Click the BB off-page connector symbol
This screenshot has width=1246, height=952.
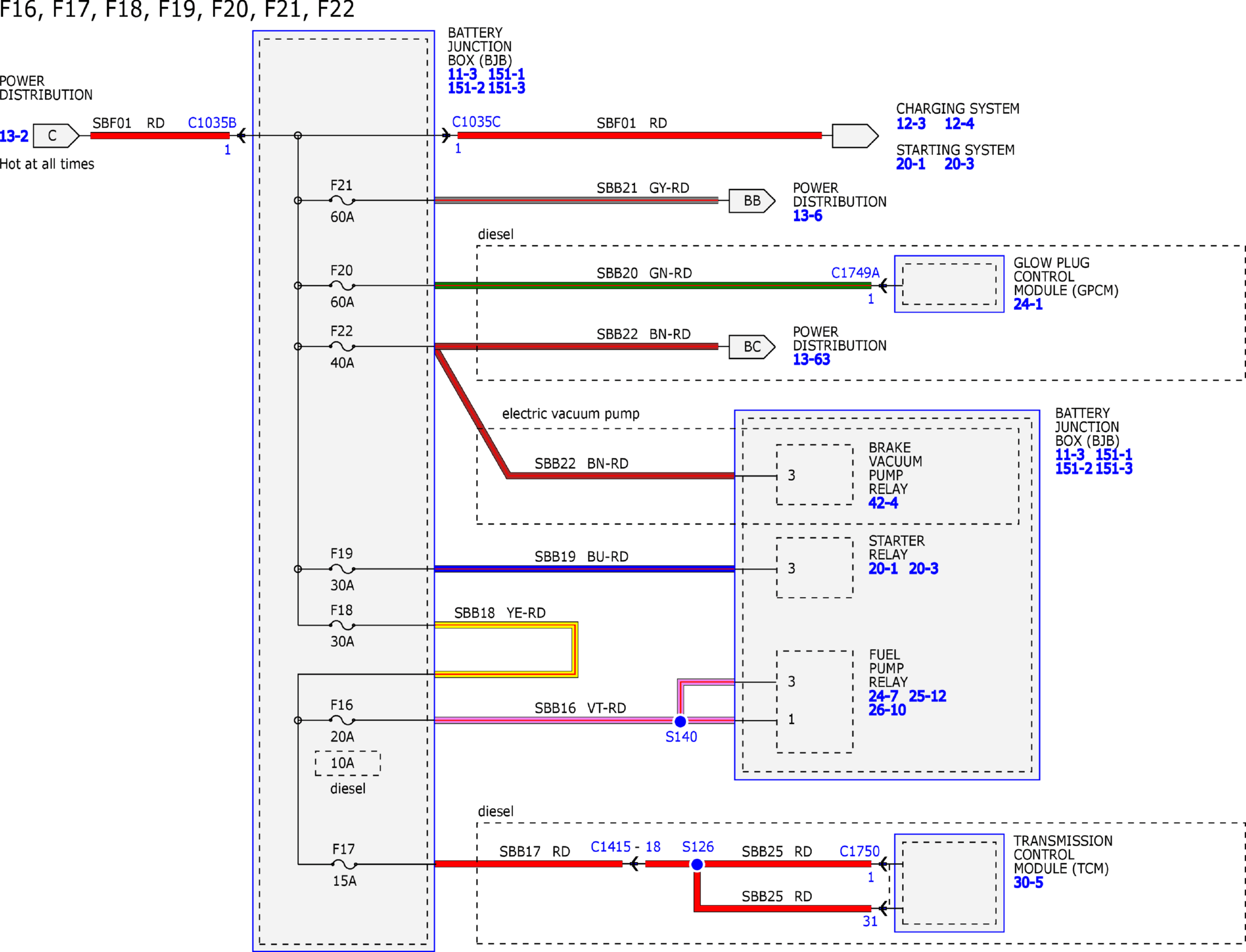point(752,201)
